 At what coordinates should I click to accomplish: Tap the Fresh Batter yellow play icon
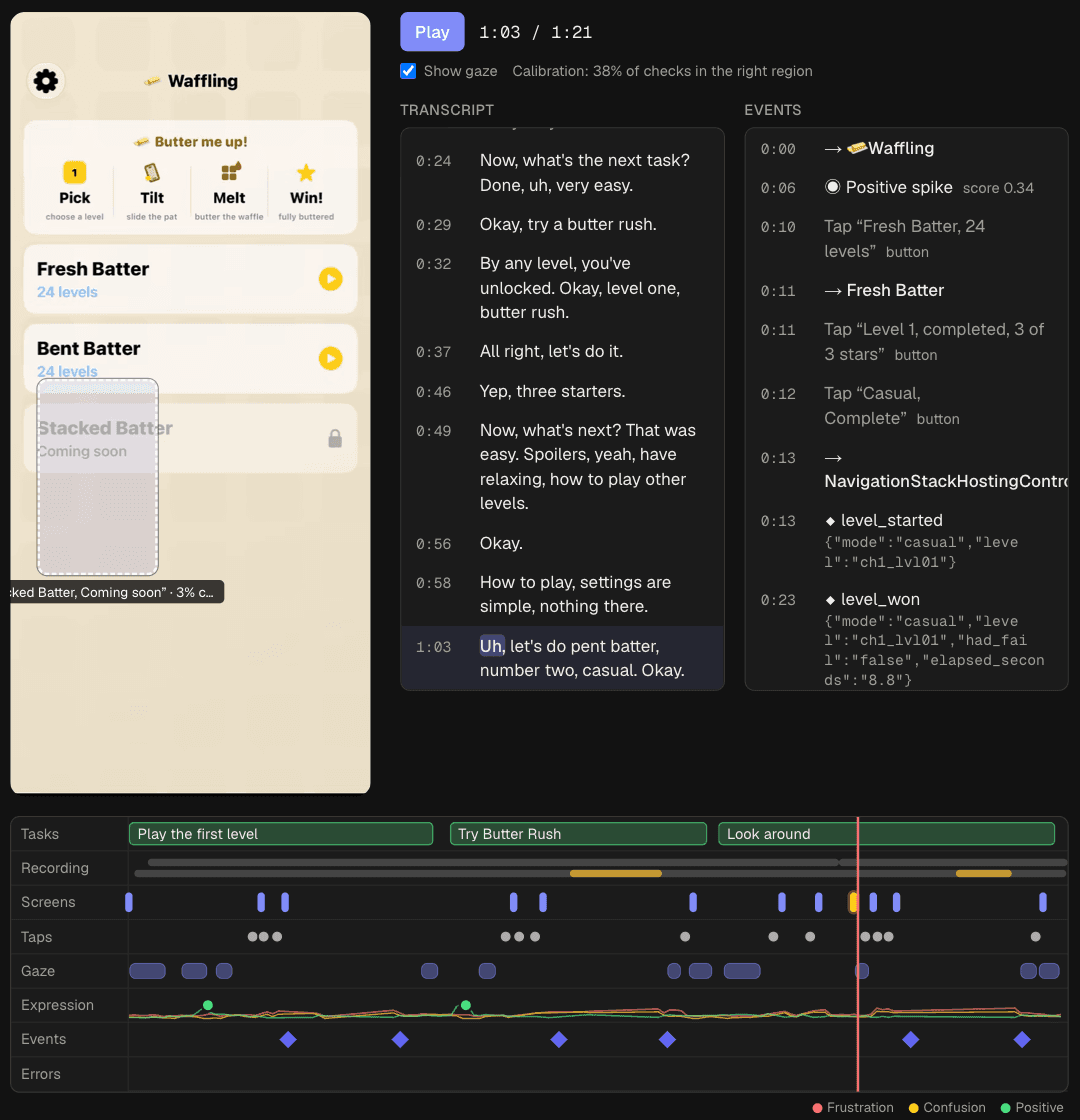pos(330,279)
